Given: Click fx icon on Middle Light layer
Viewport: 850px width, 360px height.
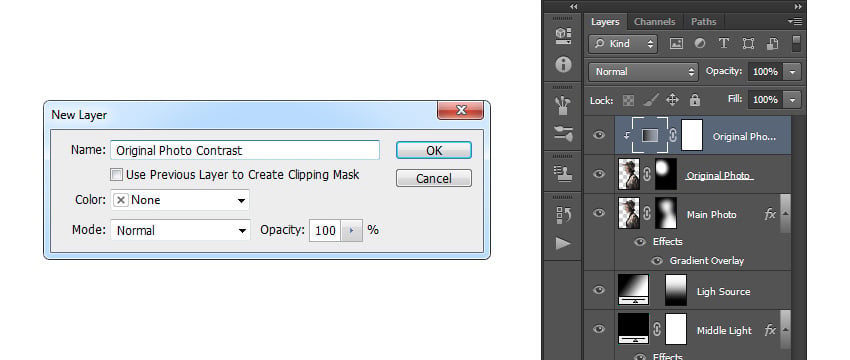Looking at the screenshot, I should click(x=770, y=330).
